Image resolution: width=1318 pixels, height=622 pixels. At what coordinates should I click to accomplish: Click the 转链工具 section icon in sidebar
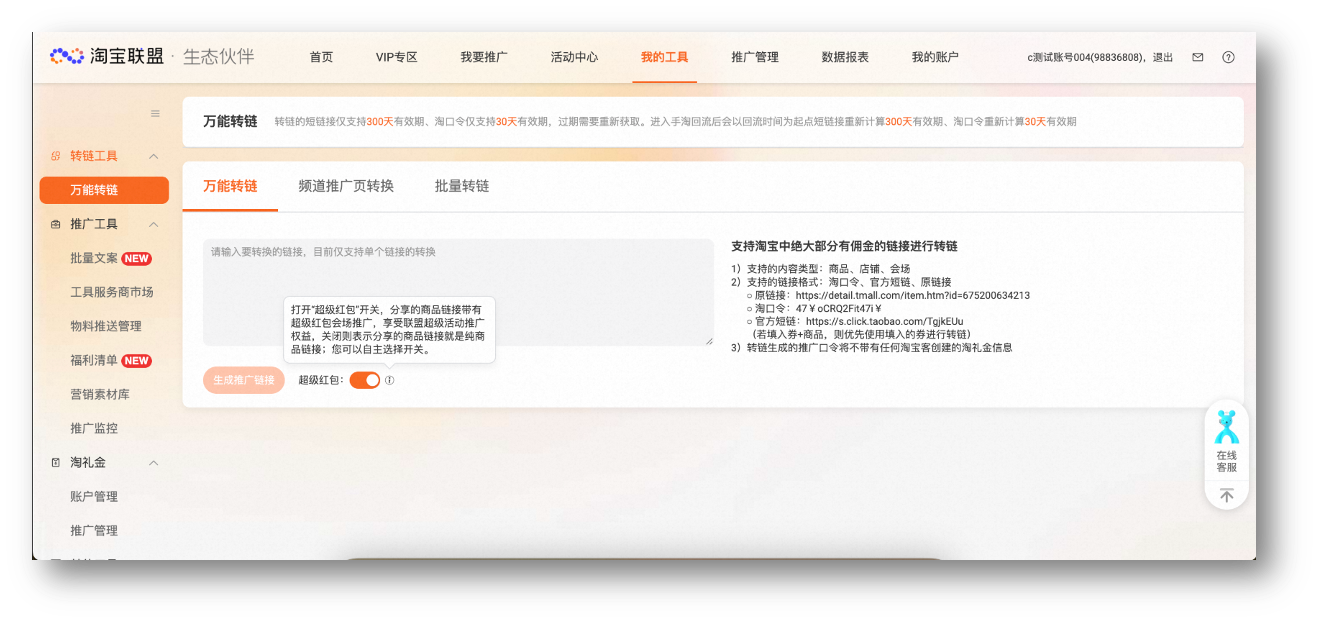coord(57,156)
